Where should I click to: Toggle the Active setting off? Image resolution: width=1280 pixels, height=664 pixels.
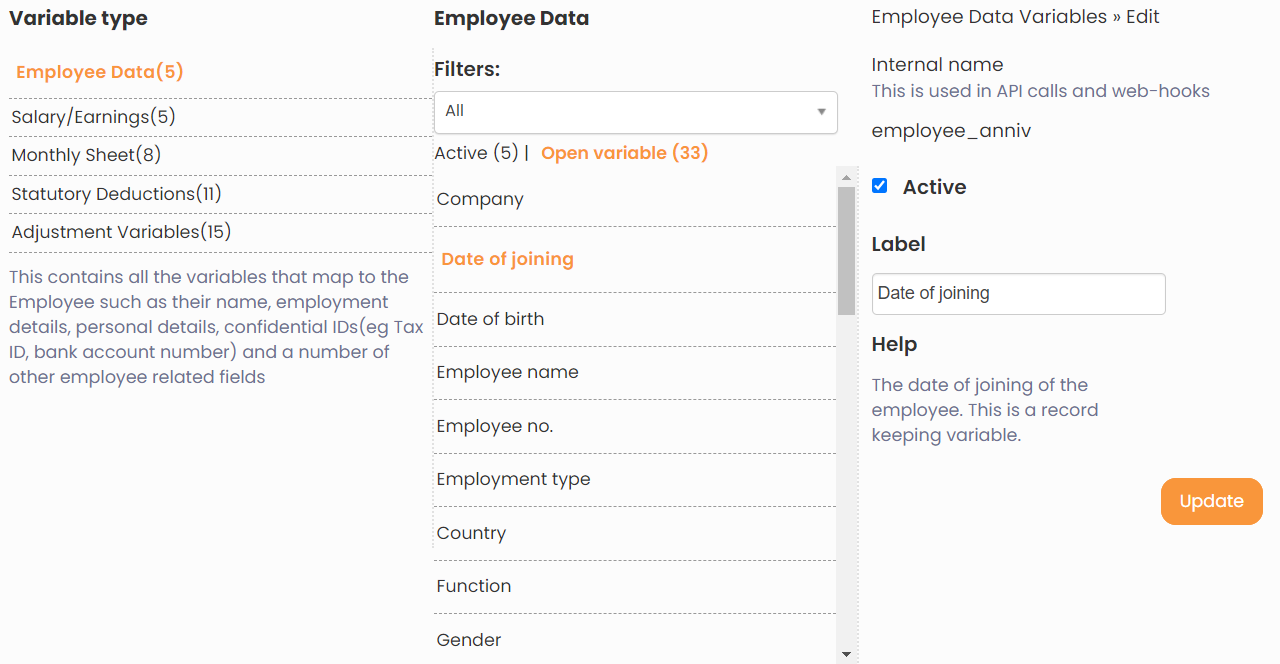[879, 185]
